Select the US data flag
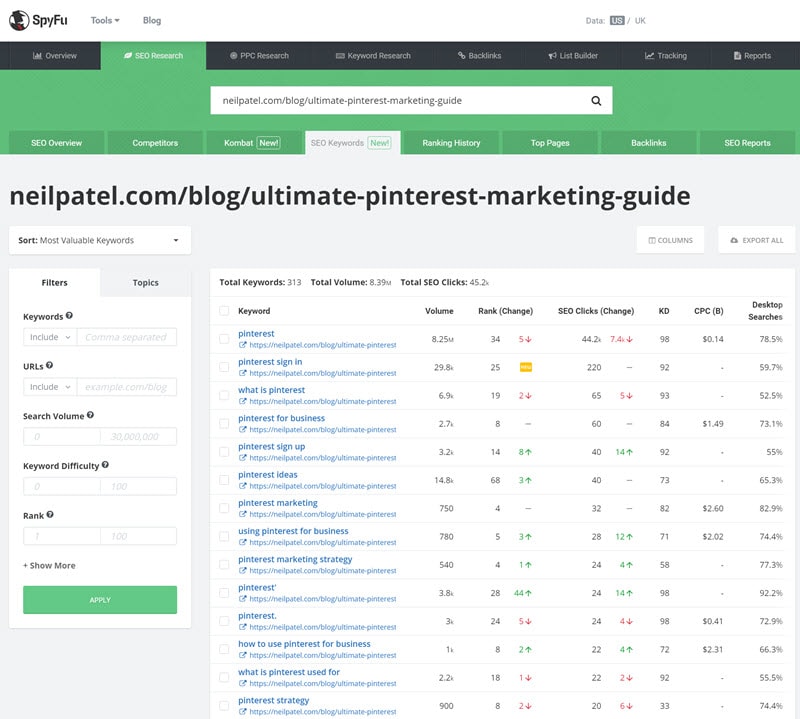 (617, 20)
